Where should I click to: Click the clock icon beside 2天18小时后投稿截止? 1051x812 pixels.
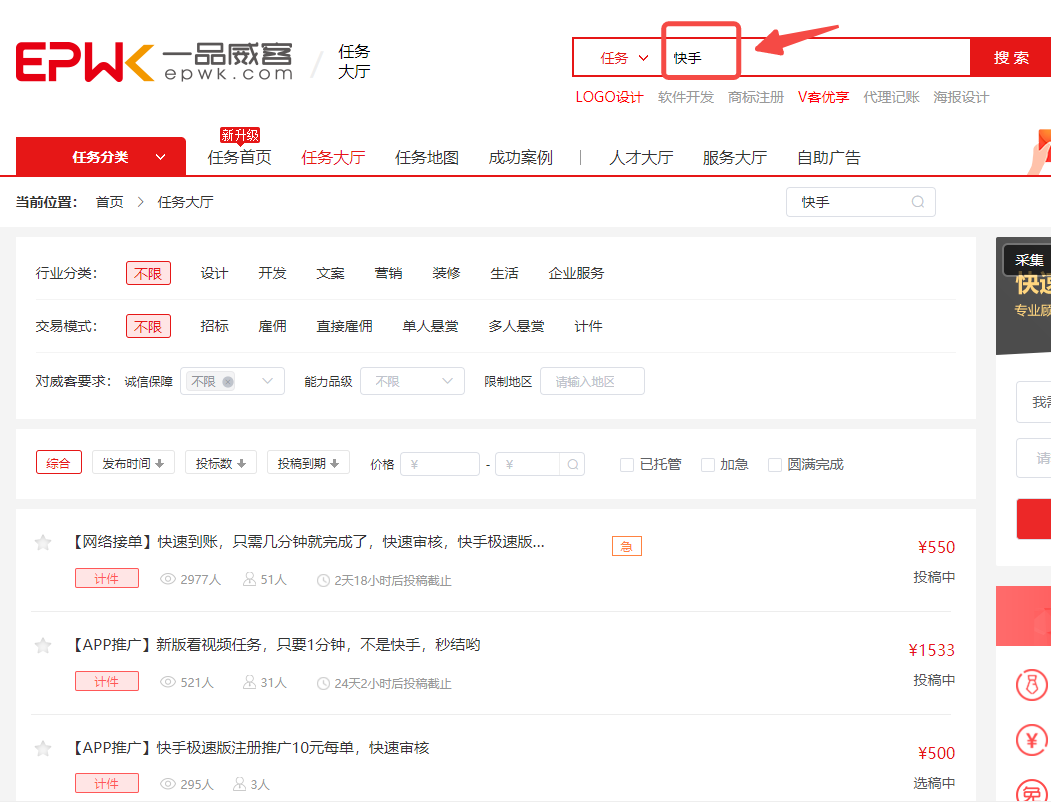pos(323,580)
